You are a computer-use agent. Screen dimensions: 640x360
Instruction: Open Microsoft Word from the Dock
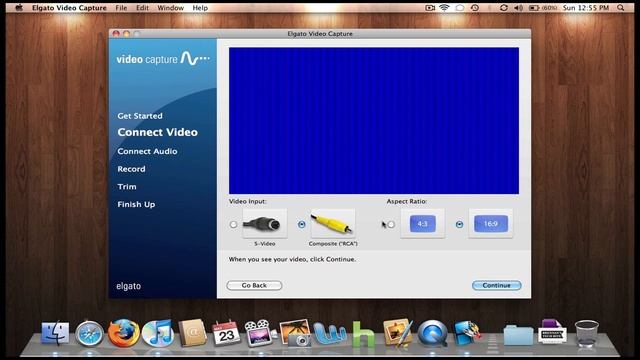coord(330,333)
